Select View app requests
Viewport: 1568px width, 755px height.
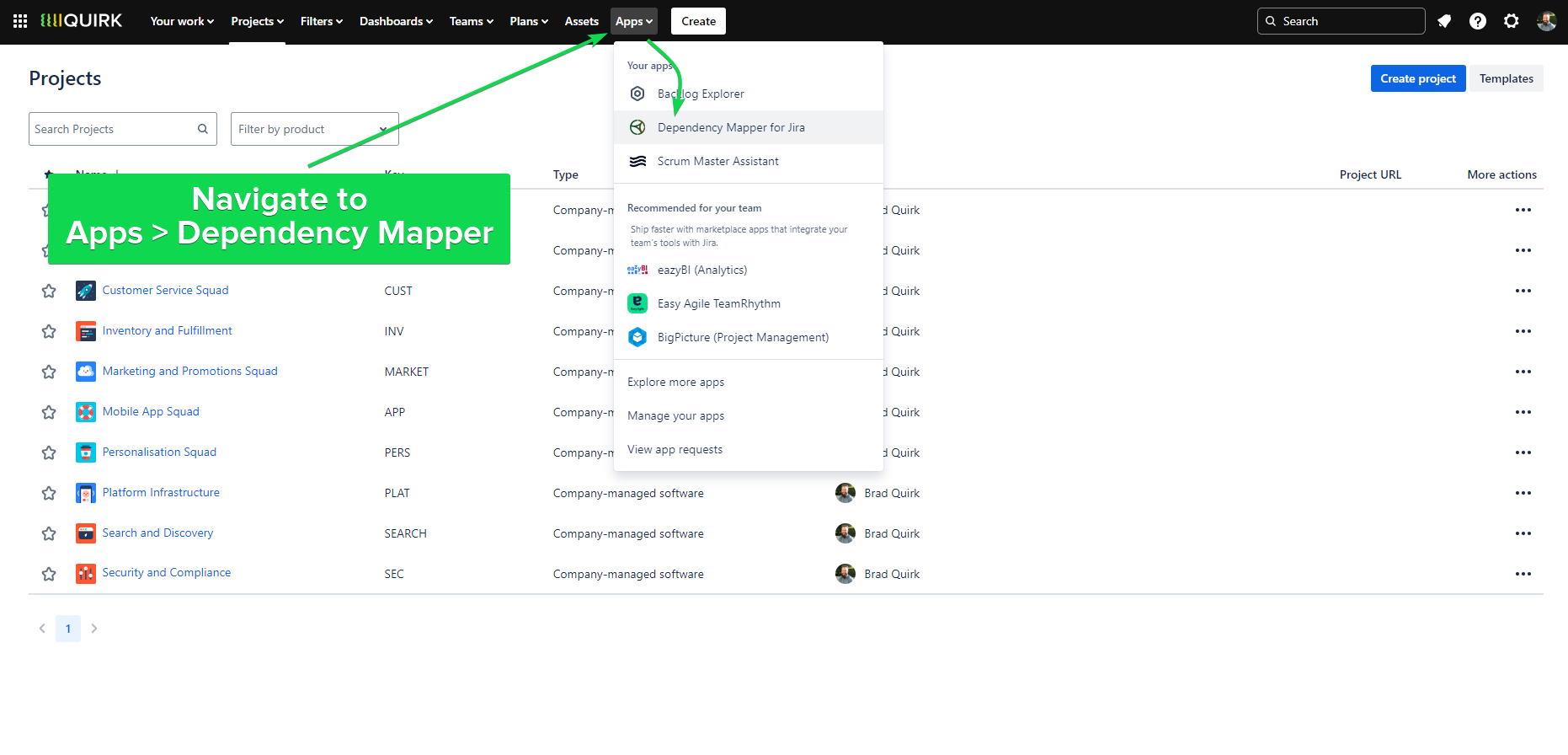tap(749, 449)
